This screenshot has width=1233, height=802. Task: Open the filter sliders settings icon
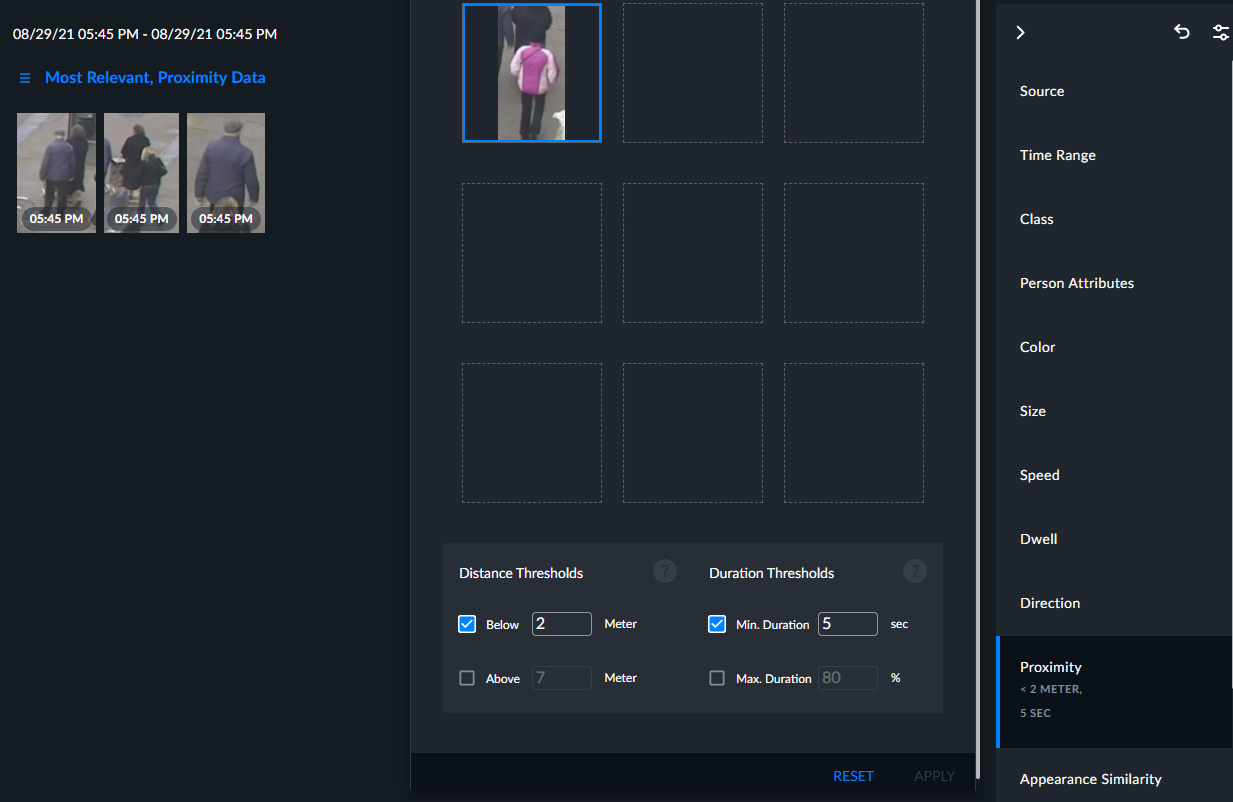tap(1221, 32)
